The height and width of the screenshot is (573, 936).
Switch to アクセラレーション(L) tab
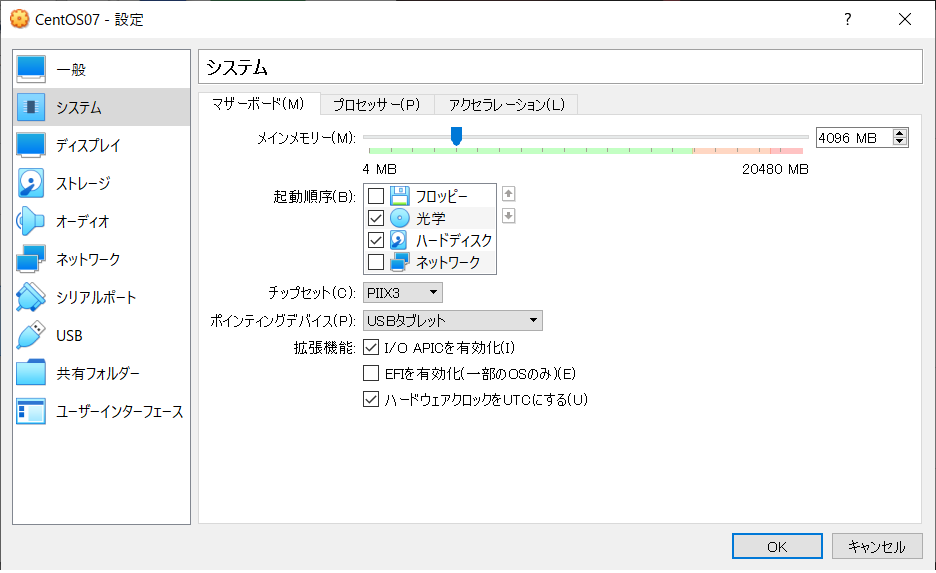click(x=506, y=105)
